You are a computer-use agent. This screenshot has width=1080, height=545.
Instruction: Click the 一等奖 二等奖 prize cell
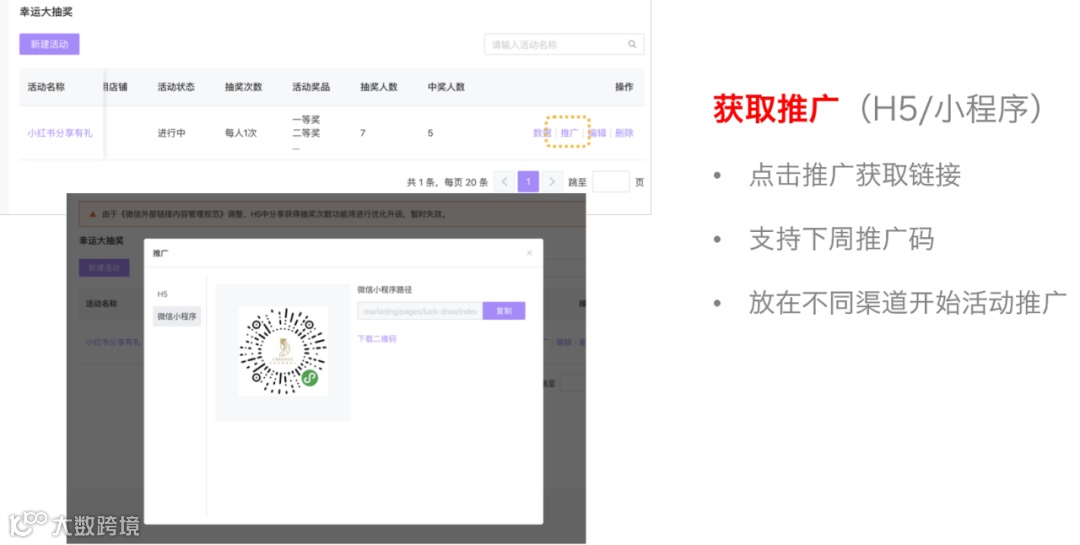click(x=306, y=133)
